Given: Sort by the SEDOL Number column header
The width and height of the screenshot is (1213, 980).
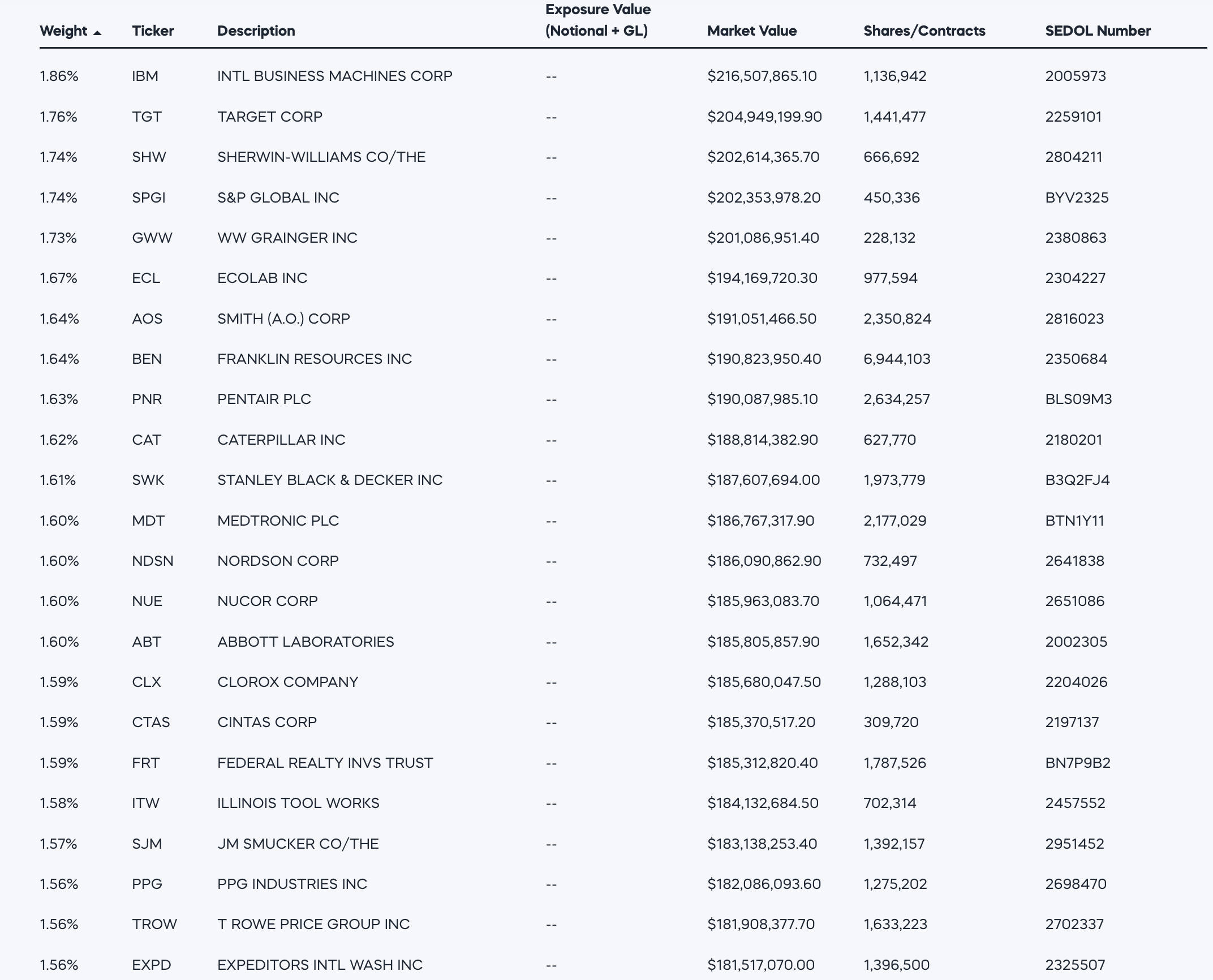Looking at the screenshot, I should tap(1098, 31).
